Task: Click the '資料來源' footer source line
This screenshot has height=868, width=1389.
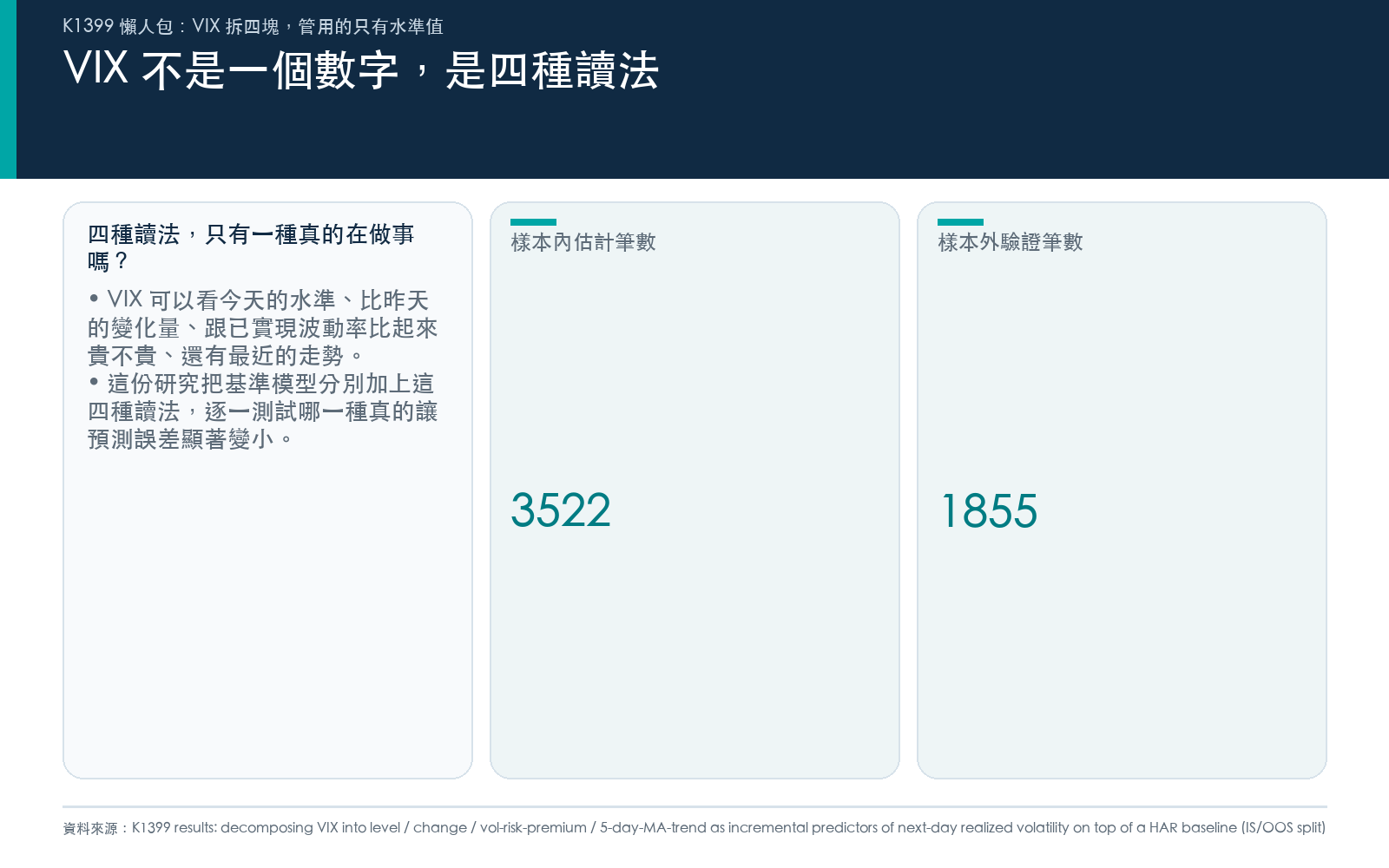Action: click(694, 828)
